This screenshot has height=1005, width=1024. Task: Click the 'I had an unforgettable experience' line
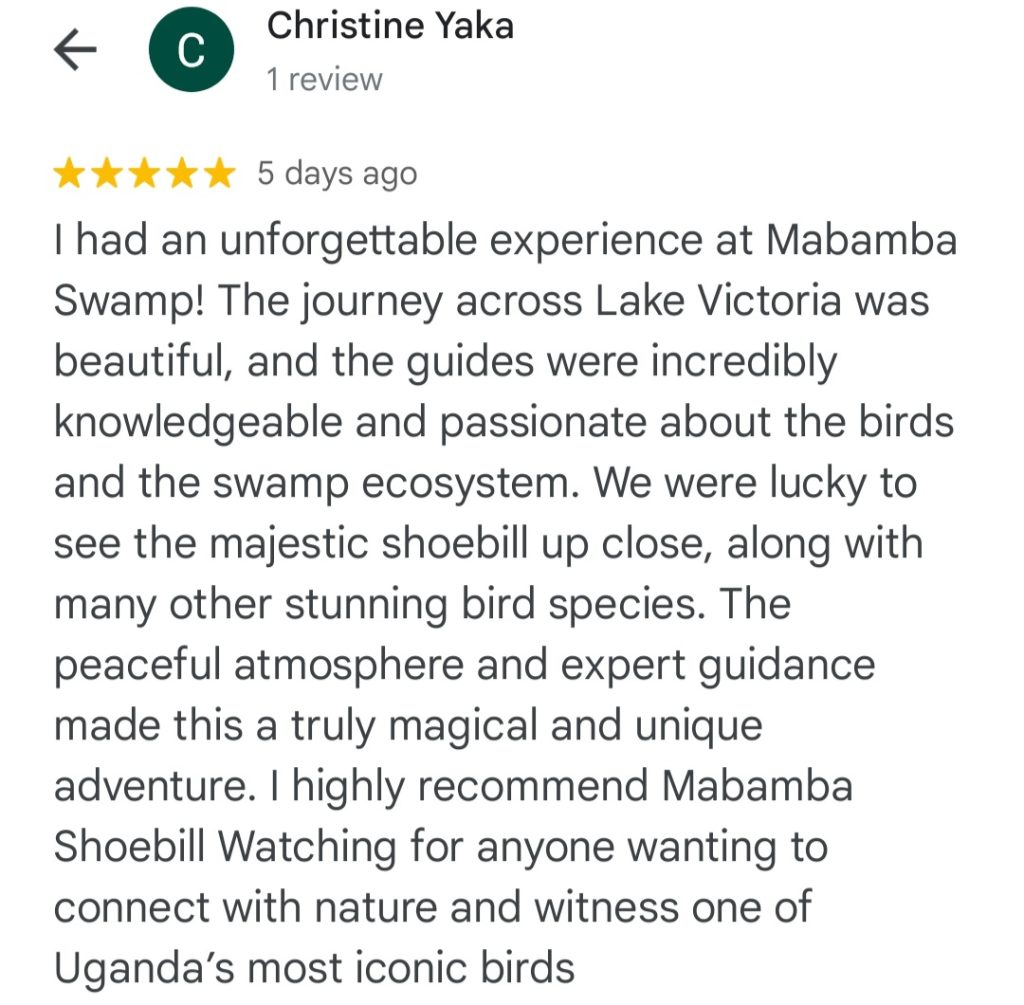(x=505, y=241)
